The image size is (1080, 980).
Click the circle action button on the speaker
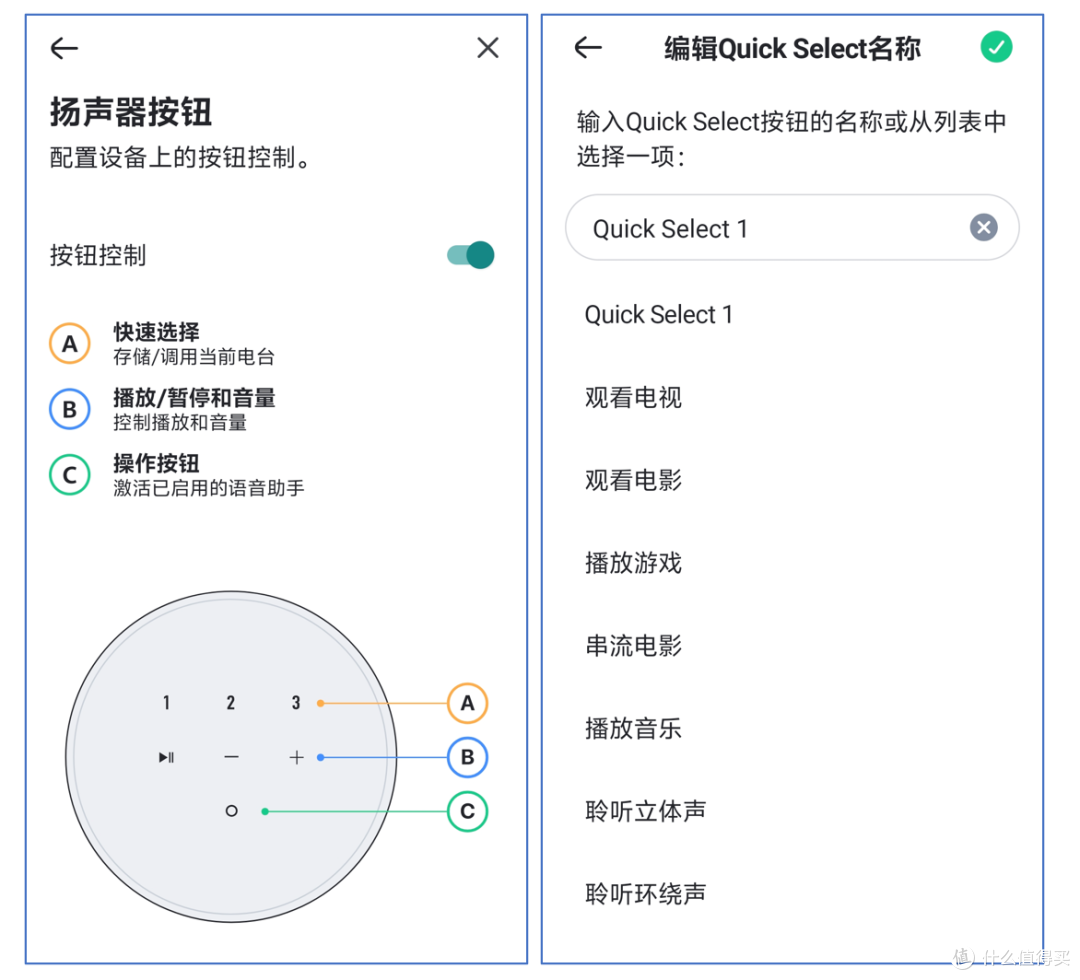[231, 811]
